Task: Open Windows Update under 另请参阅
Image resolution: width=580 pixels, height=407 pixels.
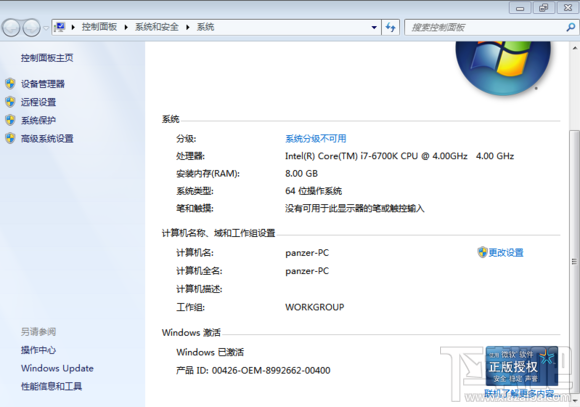Action: [57, 368]
